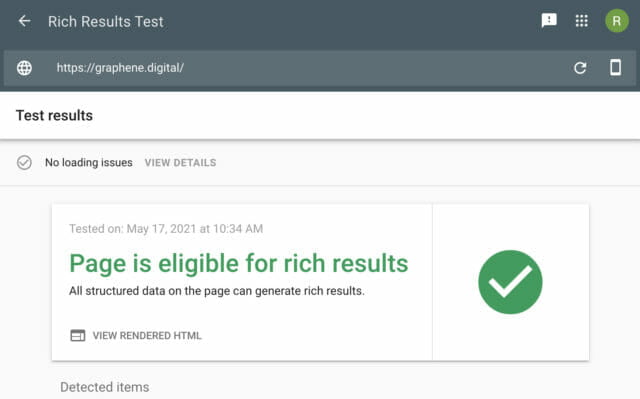Screen dimensions: 640x399
Task: Go back using the arrow icon
Action: tap(24, 21)
